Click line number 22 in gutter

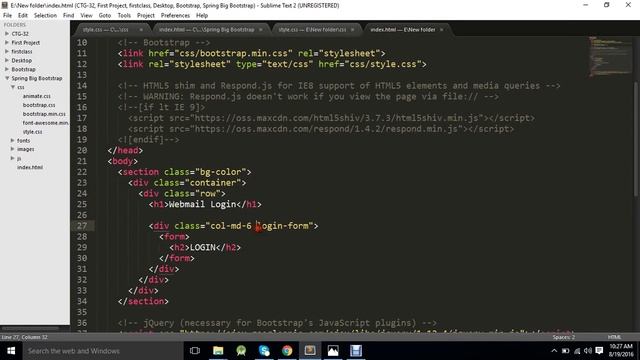[x=82, y=172]
